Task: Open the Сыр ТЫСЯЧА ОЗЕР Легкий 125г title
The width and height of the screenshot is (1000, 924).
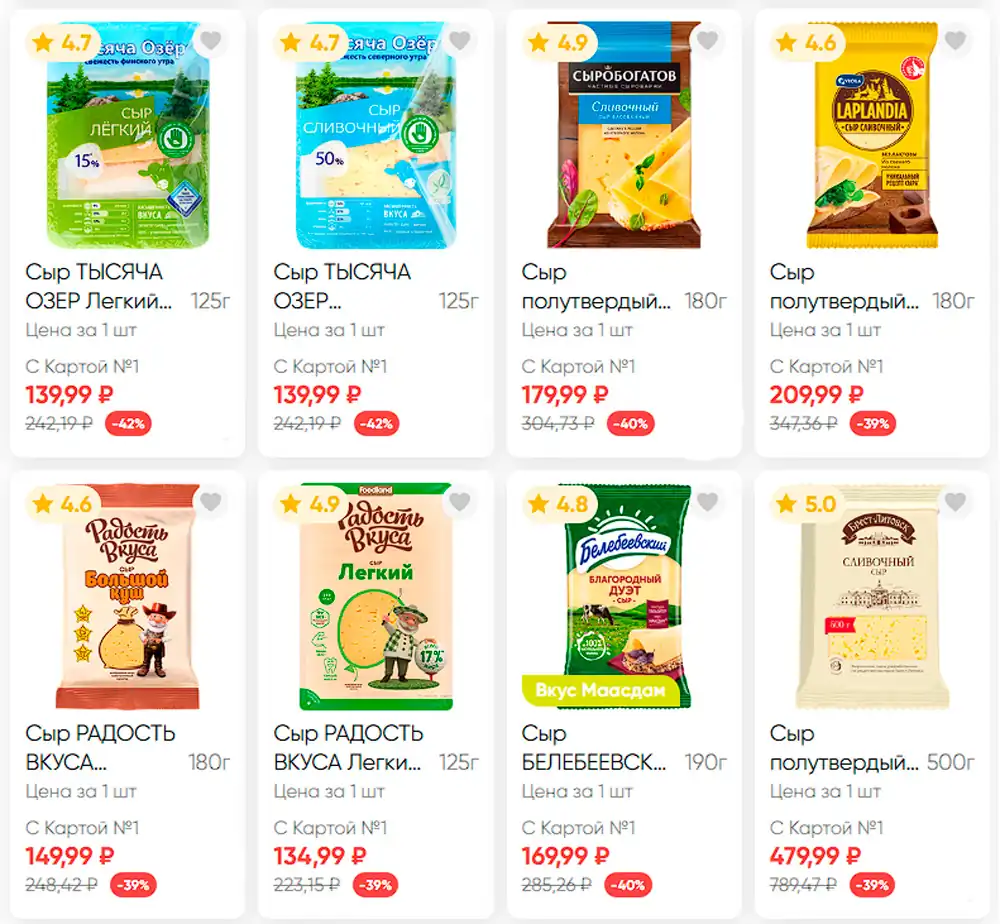Action: tap(128, 286)
